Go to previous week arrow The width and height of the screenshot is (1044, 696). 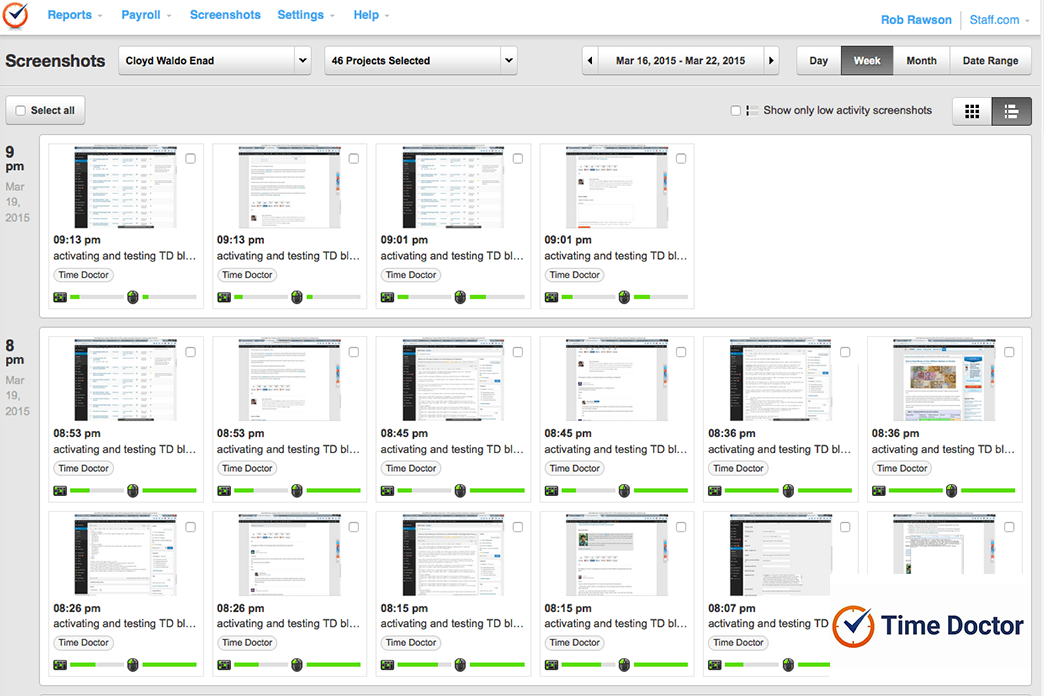(591, 61)
